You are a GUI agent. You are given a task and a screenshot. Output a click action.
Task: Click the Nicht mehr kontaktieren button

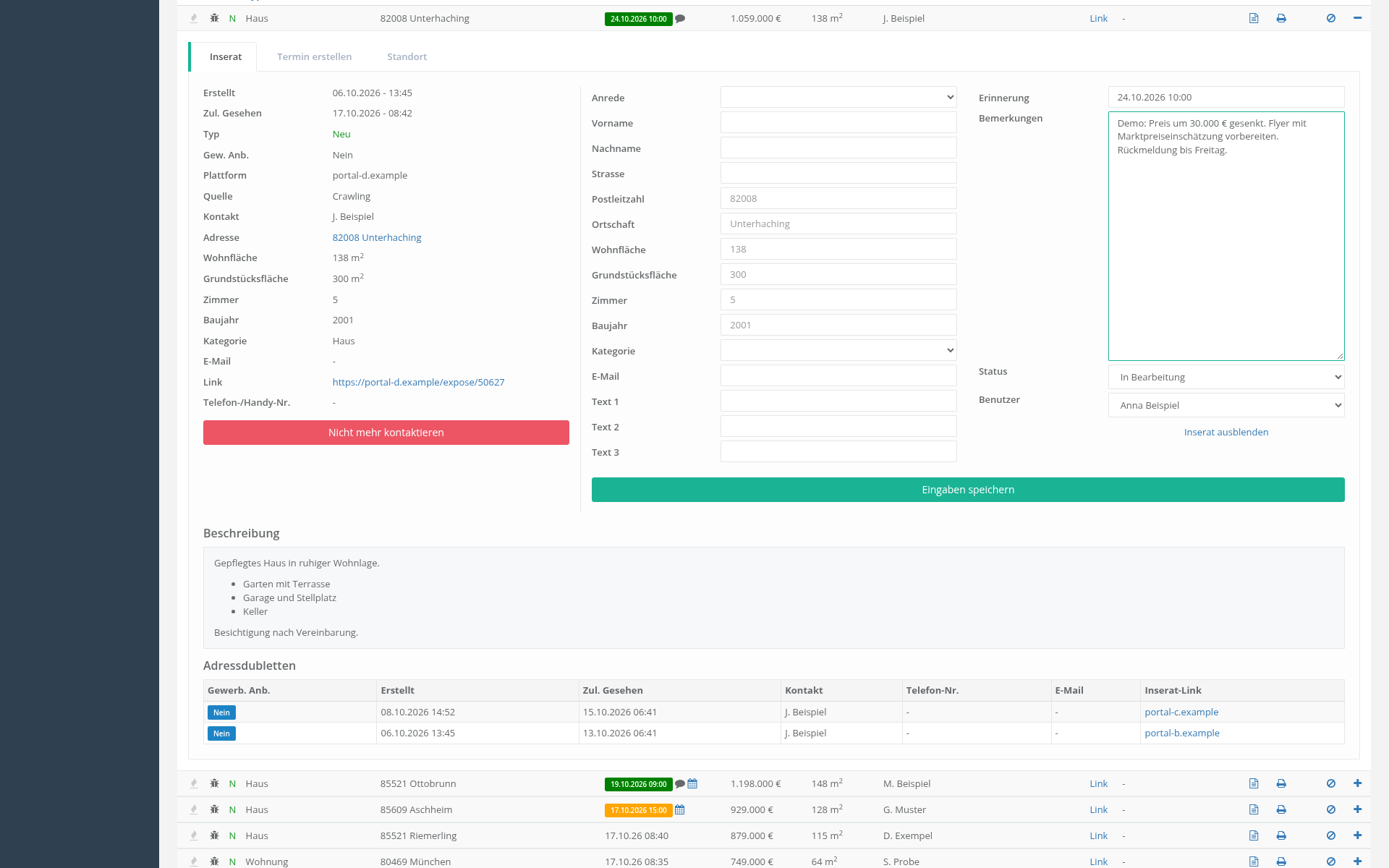pyautogui.click(x=386, y=433)
